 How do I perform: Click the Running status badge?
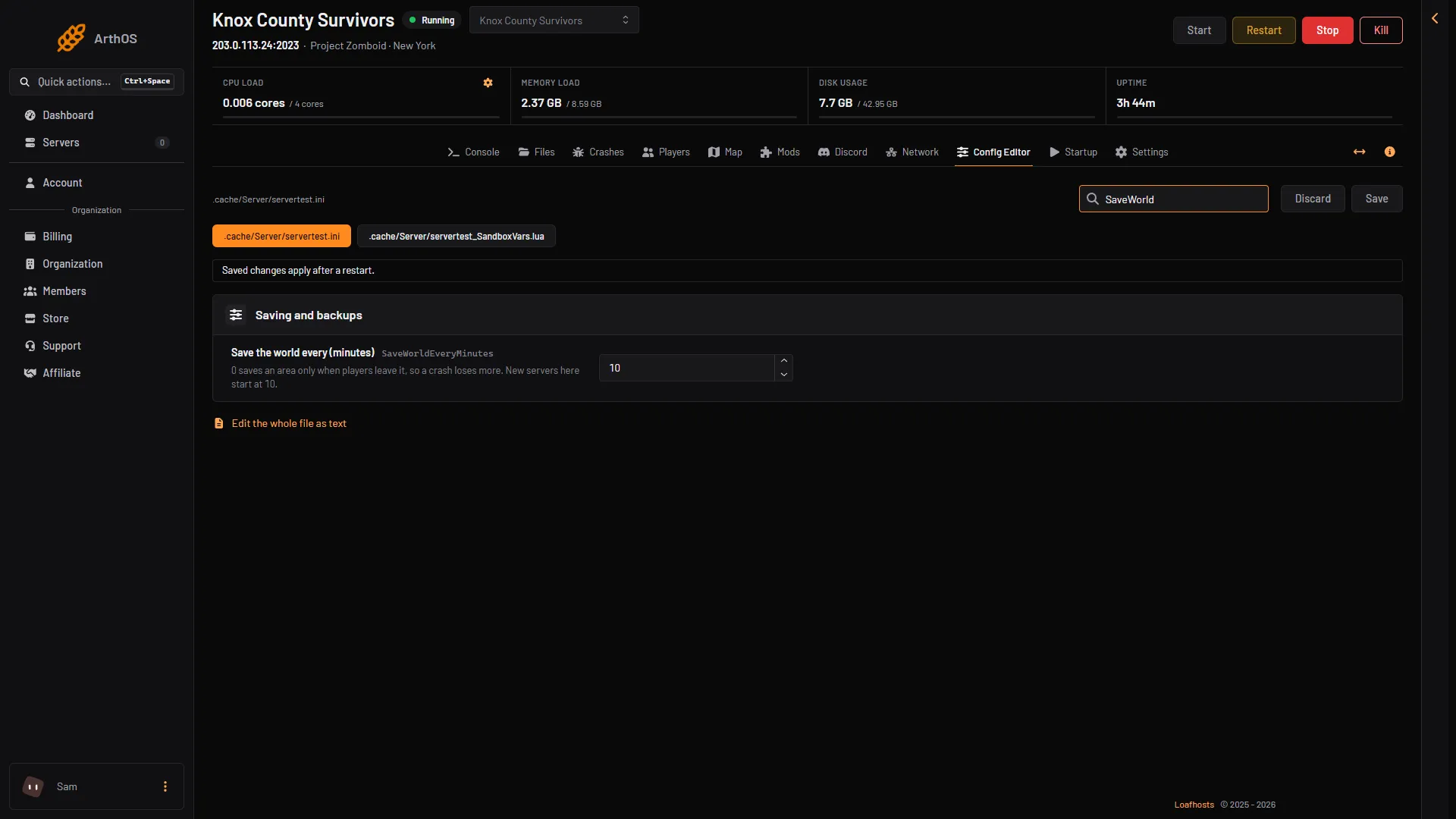pos(431,20)
